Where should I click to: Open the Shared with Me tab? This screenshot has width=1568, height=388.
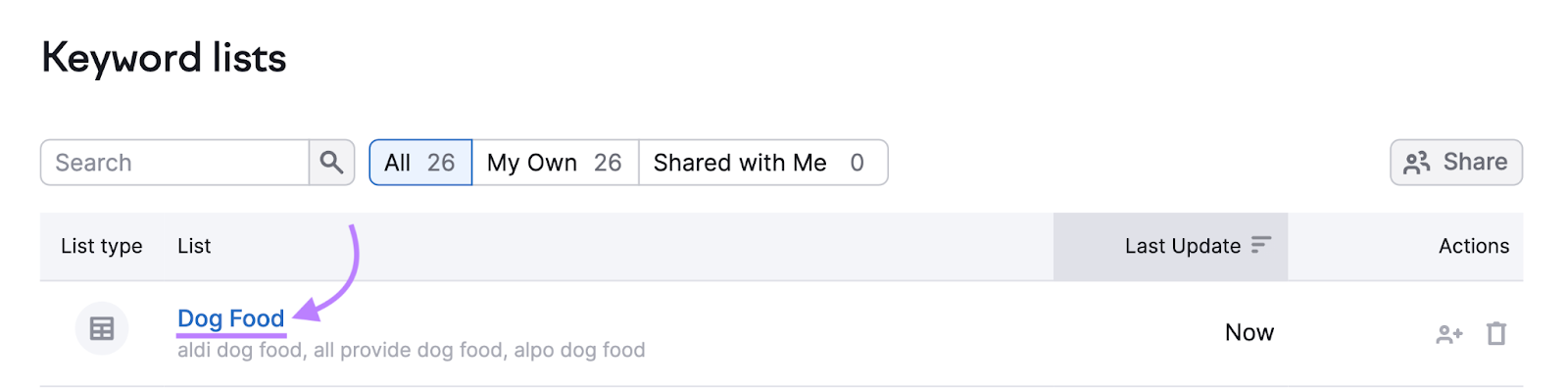[763, 163]
